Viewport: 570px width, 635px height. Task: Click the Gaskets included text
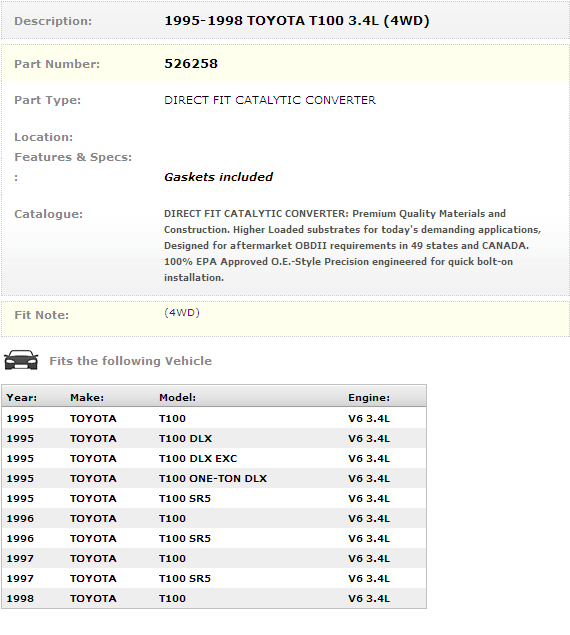pyautogui.click(x=218, y=177)
